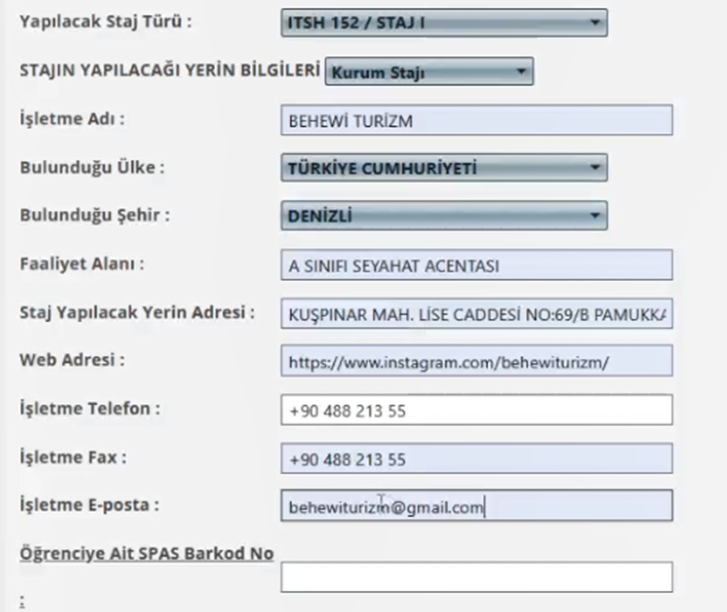
Task: Click the "İşletme Telefon" label text
Action: coord(90,409)
